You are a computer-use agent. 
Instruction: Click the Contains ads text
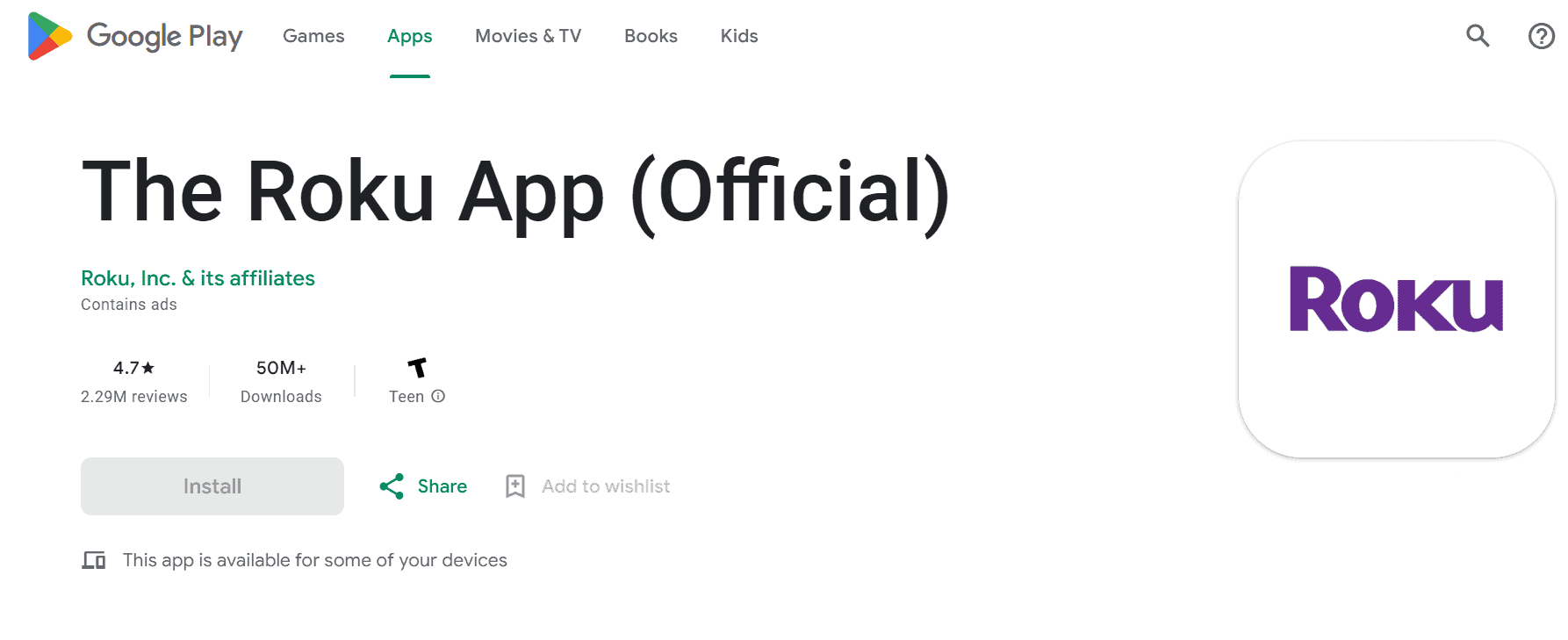pyautogui.click(x=129, y=305)
